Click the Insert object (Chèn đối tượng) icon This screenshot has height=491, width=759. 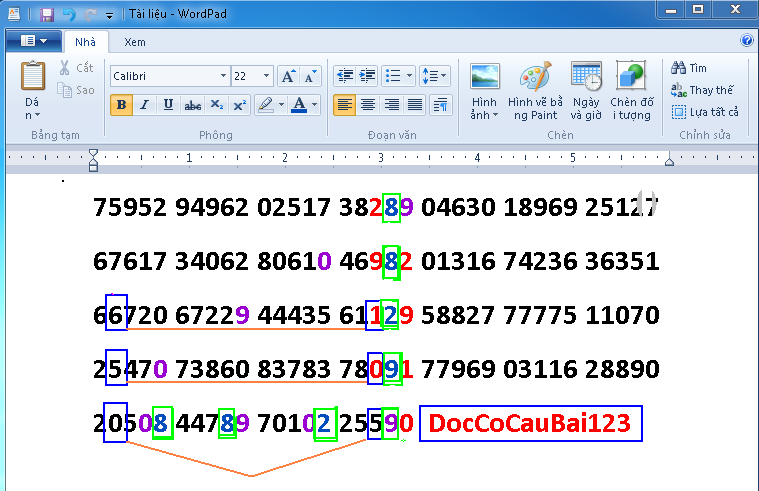click(631, 91)
